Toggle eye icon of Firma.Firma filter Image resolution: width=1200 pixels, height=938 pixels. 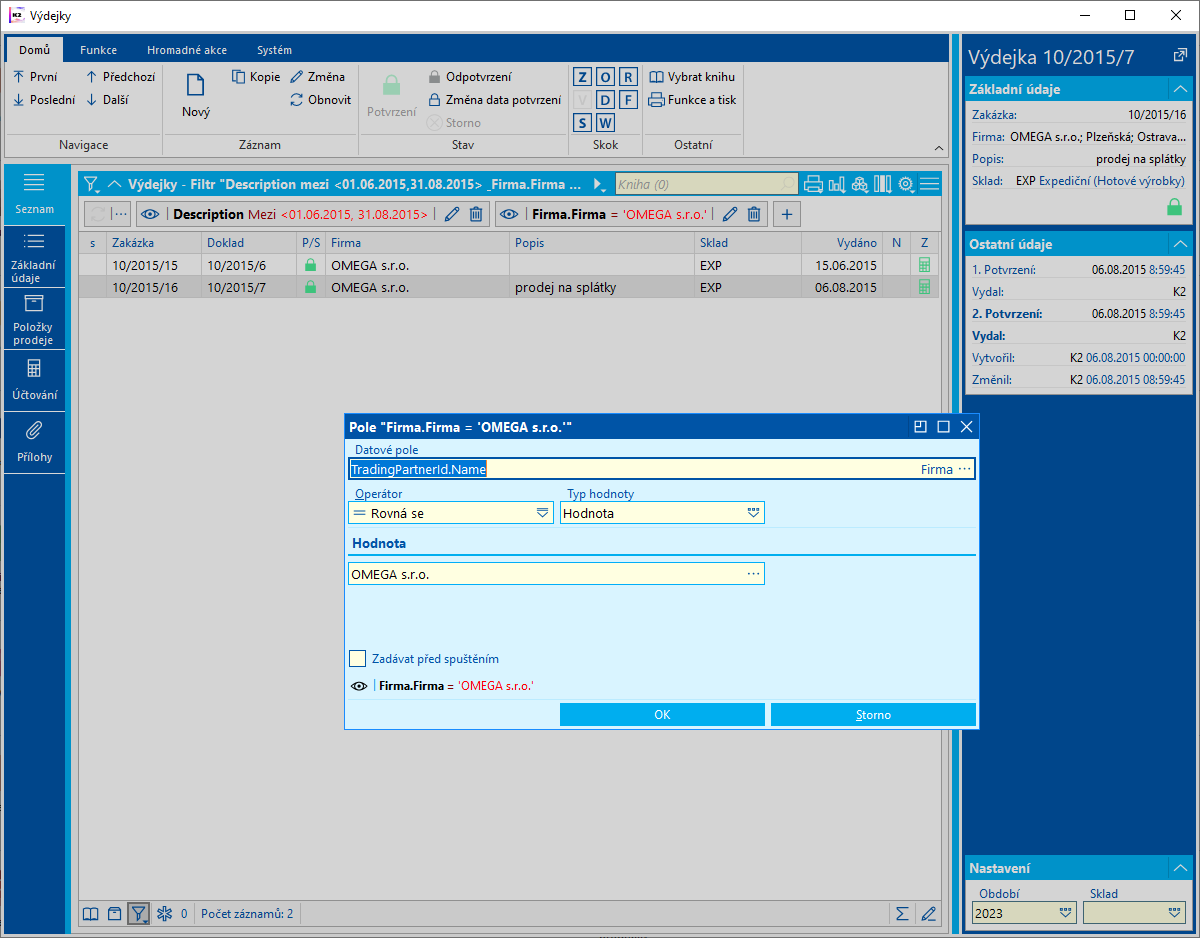pyautogui.click(x=510, y=214)
